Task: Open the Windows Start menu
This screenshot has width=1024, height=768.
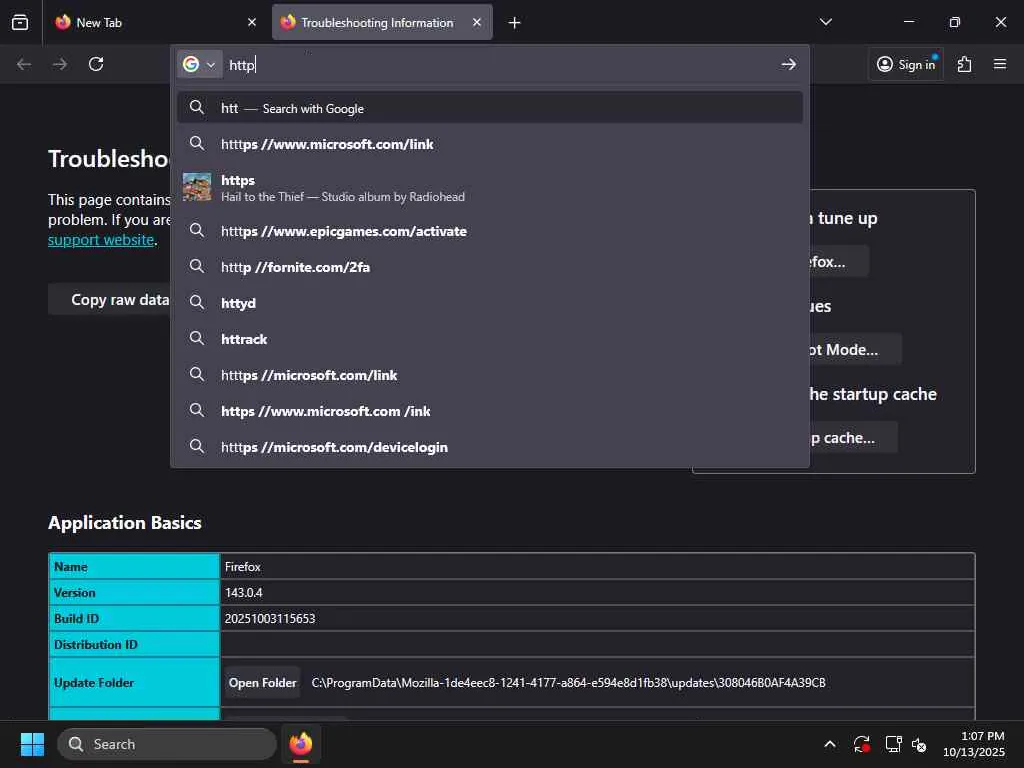Action: click(x=32, y=744)
